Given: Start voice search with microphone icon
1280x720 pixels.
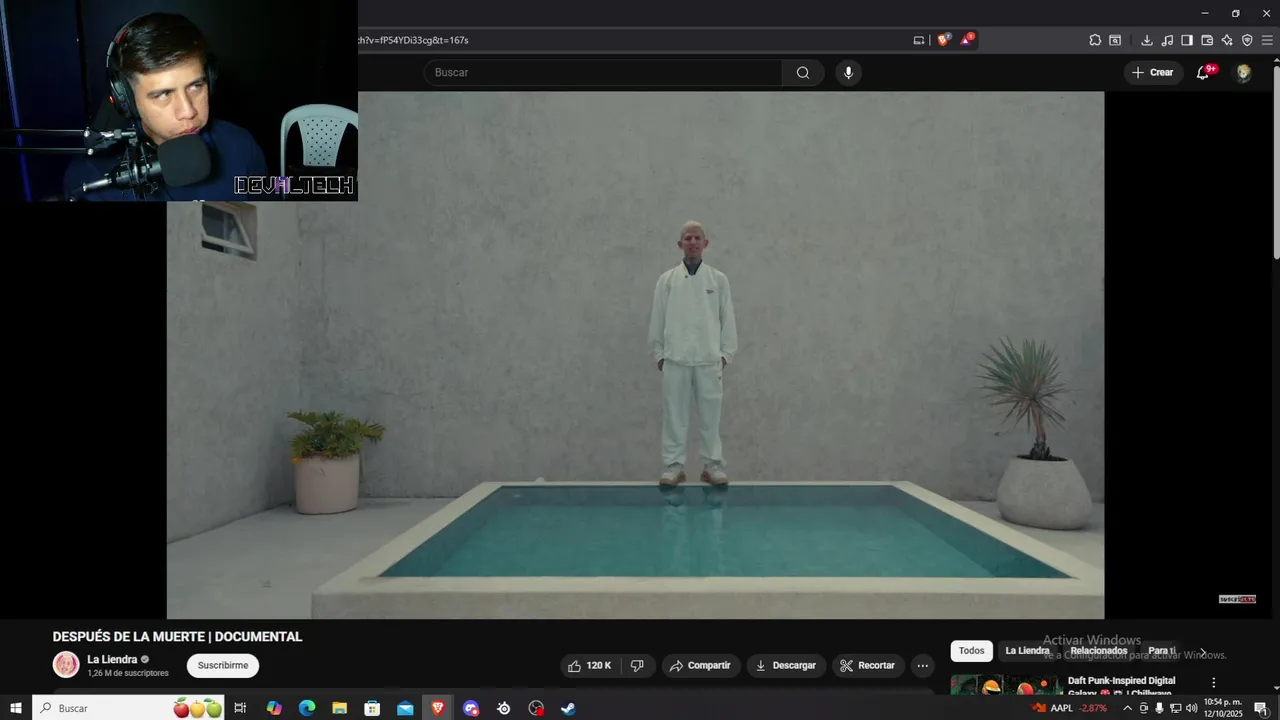Looking at the screenshot, I should 848,72.
